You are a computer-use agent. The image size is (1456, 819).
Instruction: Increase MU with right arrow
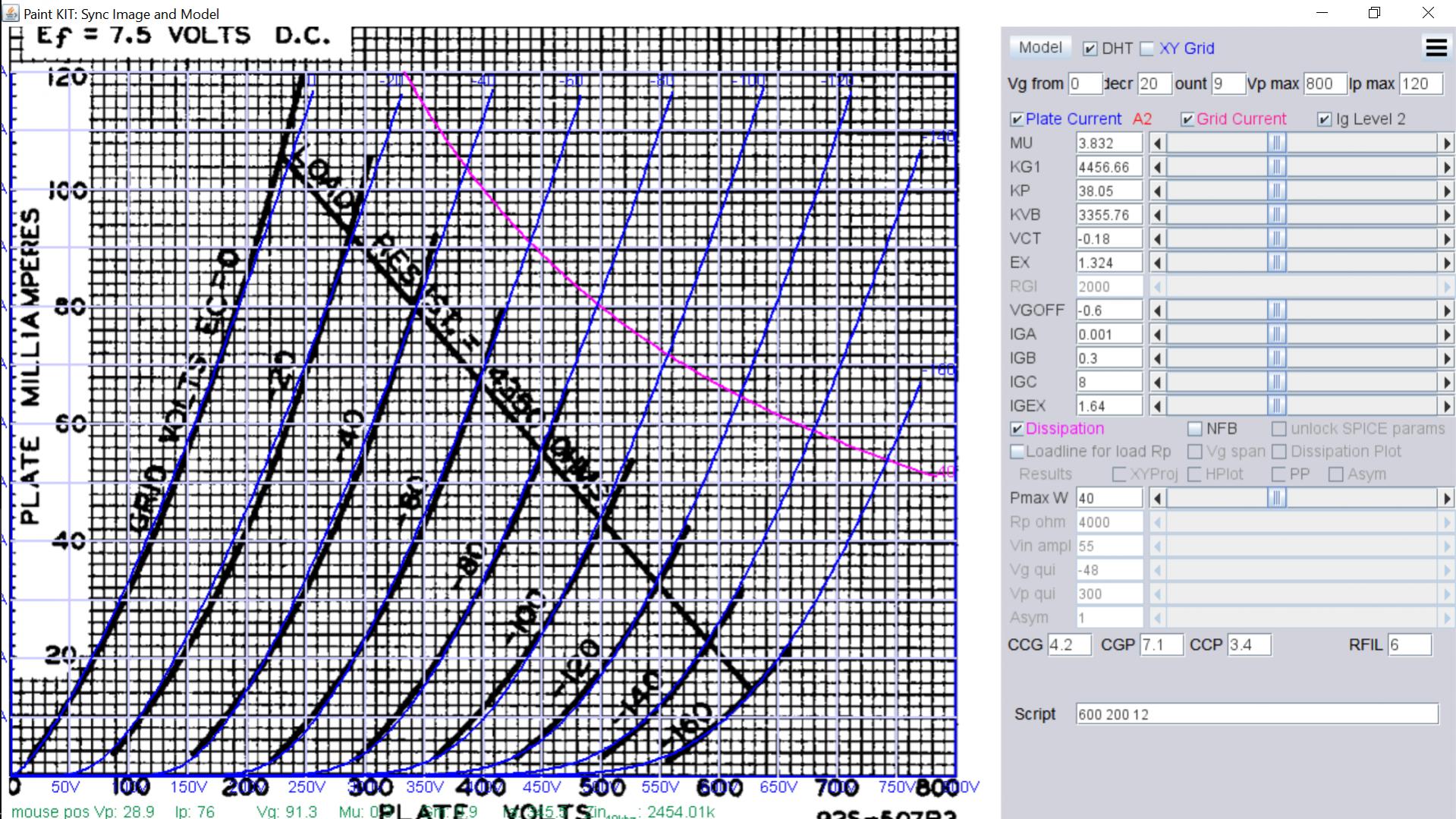point(1447,143)
